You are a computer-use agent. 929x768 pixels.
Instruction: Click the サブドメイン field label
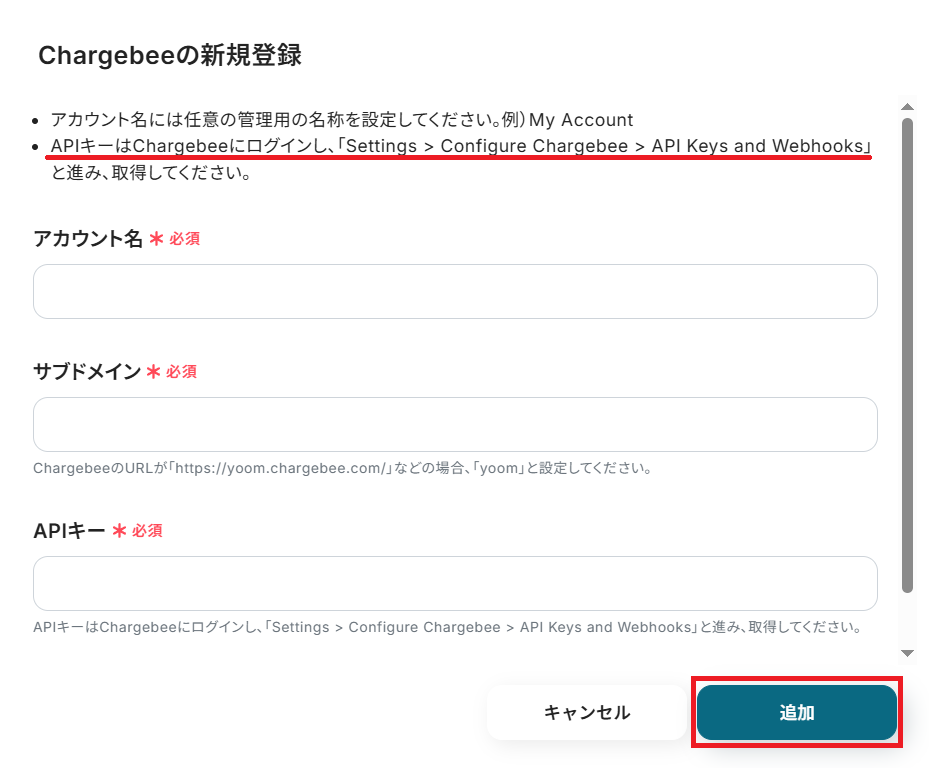87,372
